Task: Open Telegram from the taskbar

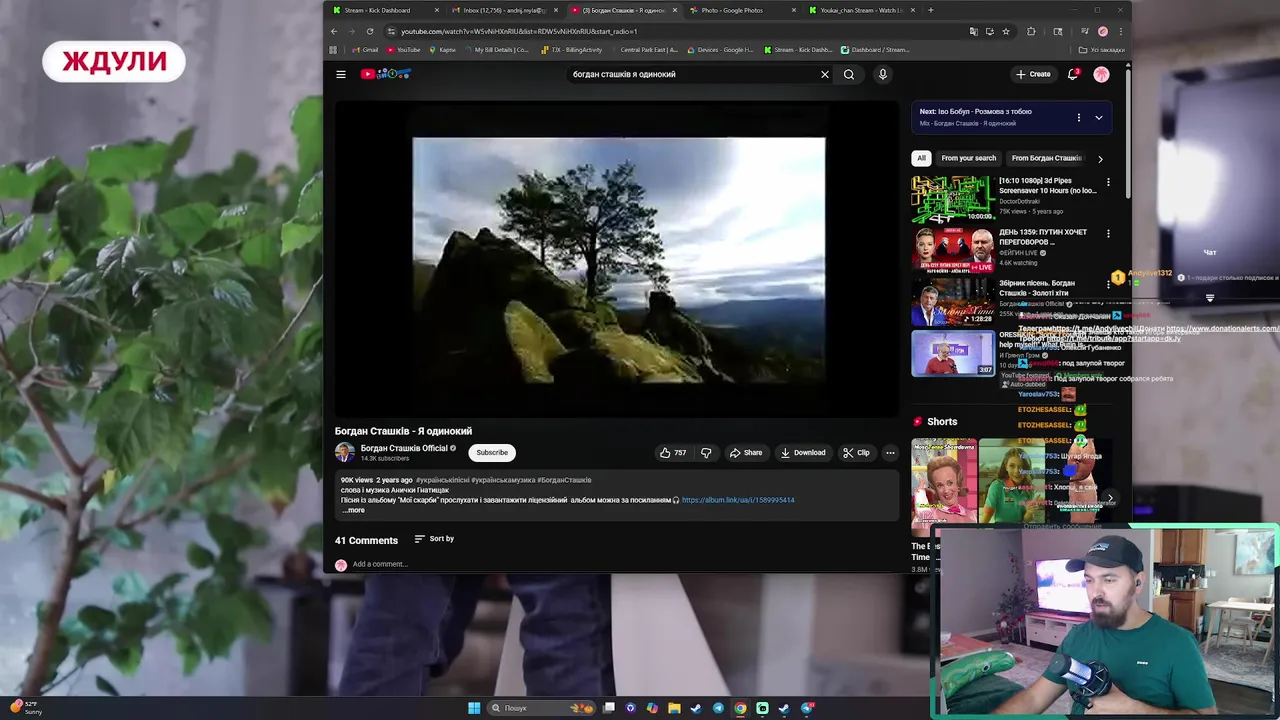Action: point(718,708)
